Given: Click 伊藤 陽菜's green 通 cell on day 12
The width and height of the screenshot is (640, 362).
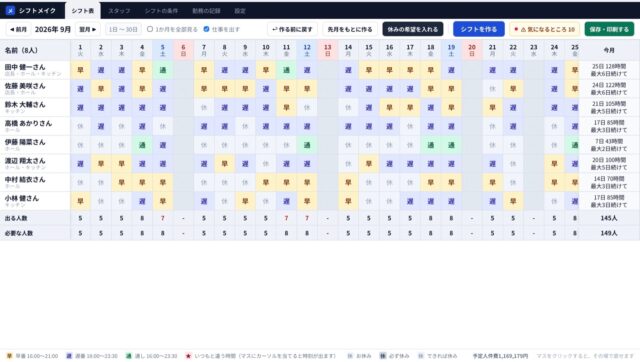Looking at the screenshot, I should [307, 145].
